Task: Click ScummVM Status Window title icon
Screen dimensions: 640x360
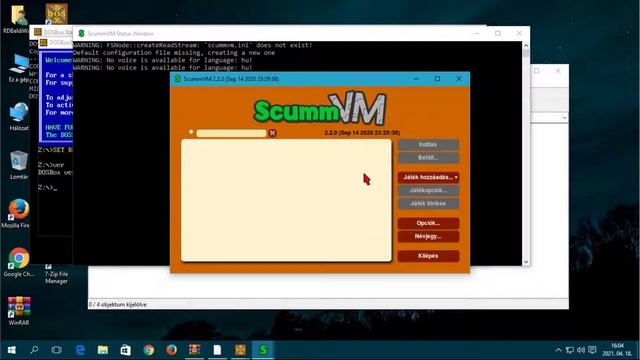Action: pos(81,33)
